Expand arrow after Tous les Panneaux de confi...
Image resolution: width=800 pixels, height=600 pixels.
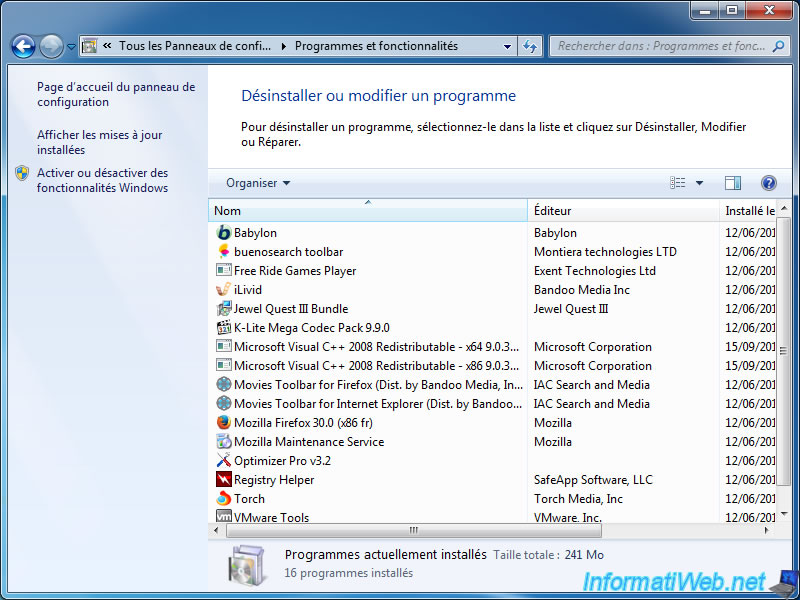click(284, 46)
